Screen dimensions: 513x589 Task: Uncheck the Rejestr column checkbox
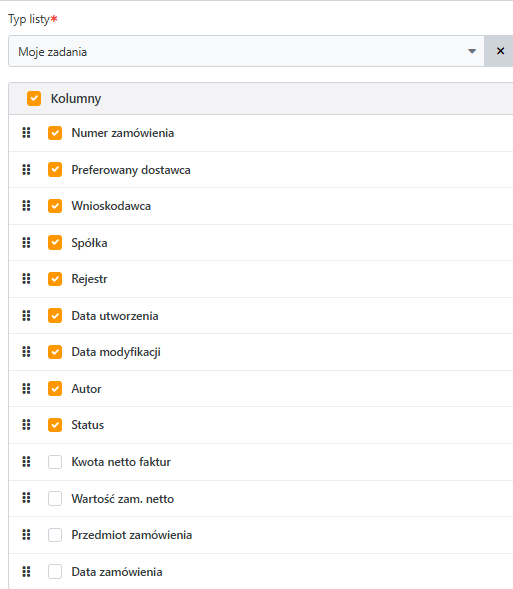click(55, 279)
